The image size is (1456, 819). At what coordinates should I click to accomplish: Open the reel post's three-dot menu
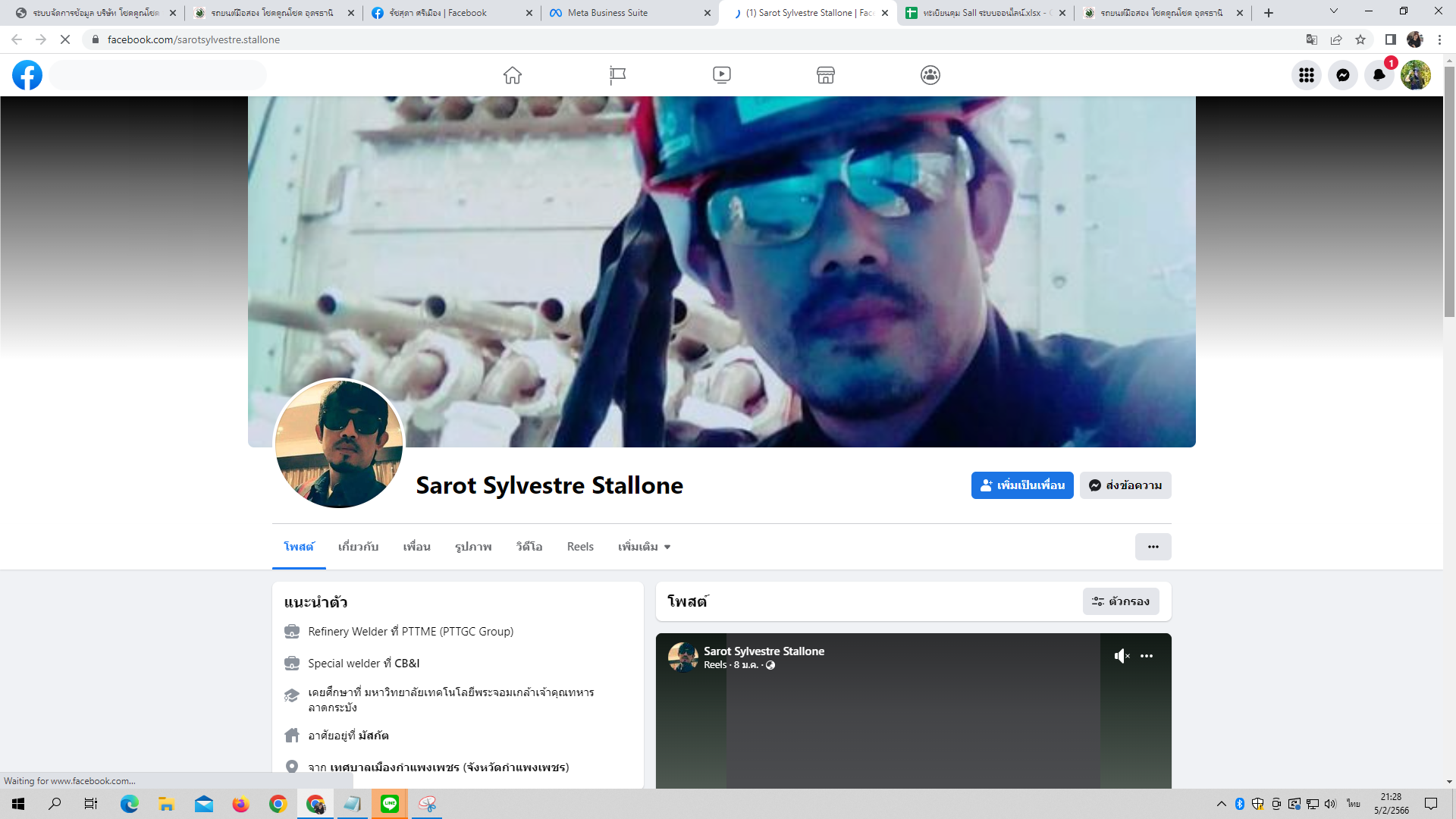(x=1147, y=656)
